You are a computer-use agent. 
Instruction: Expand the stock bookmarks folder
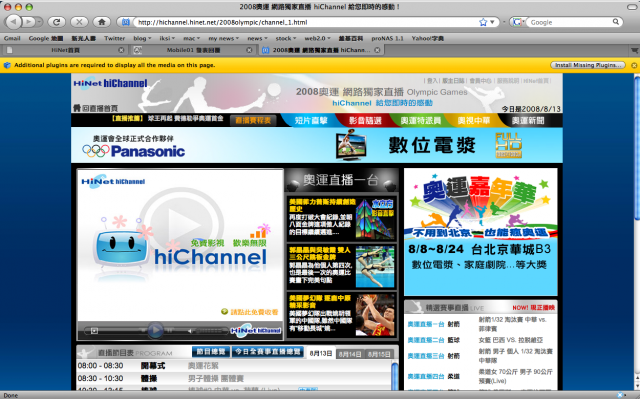[286, 38]
